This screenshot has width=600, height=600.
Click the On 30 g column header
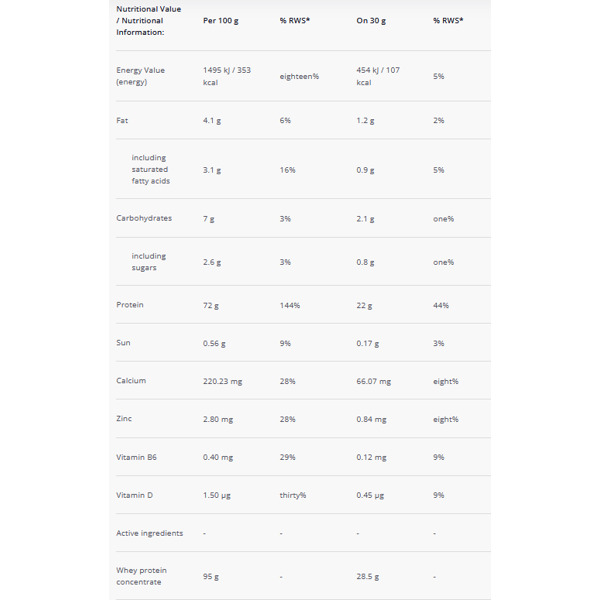[x=376, y=20]
